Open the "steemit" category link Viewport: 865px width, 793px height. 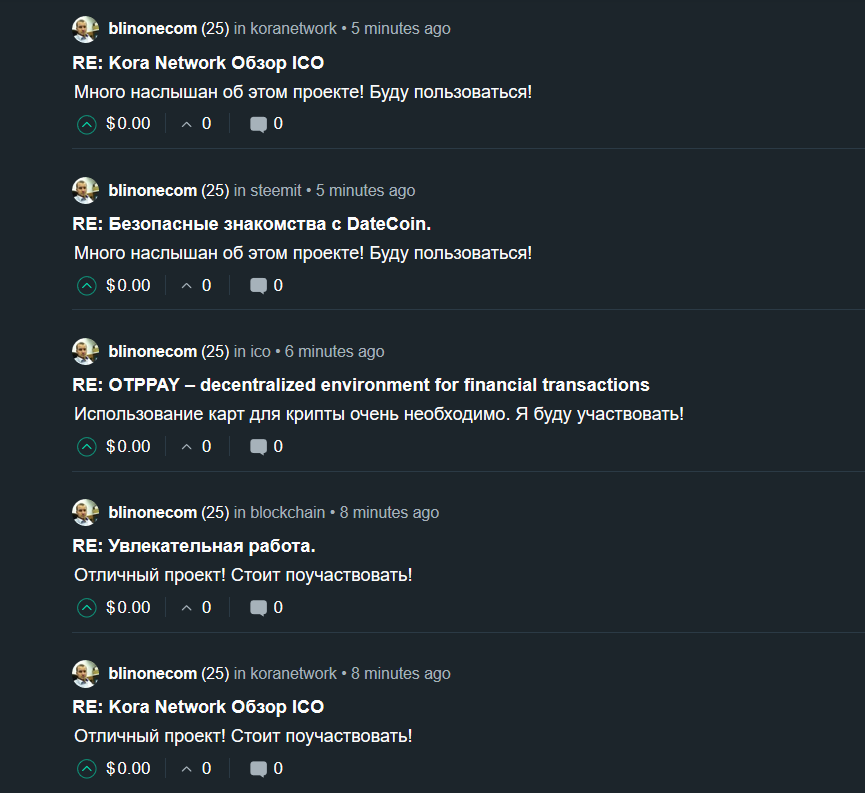pos(275,190)
